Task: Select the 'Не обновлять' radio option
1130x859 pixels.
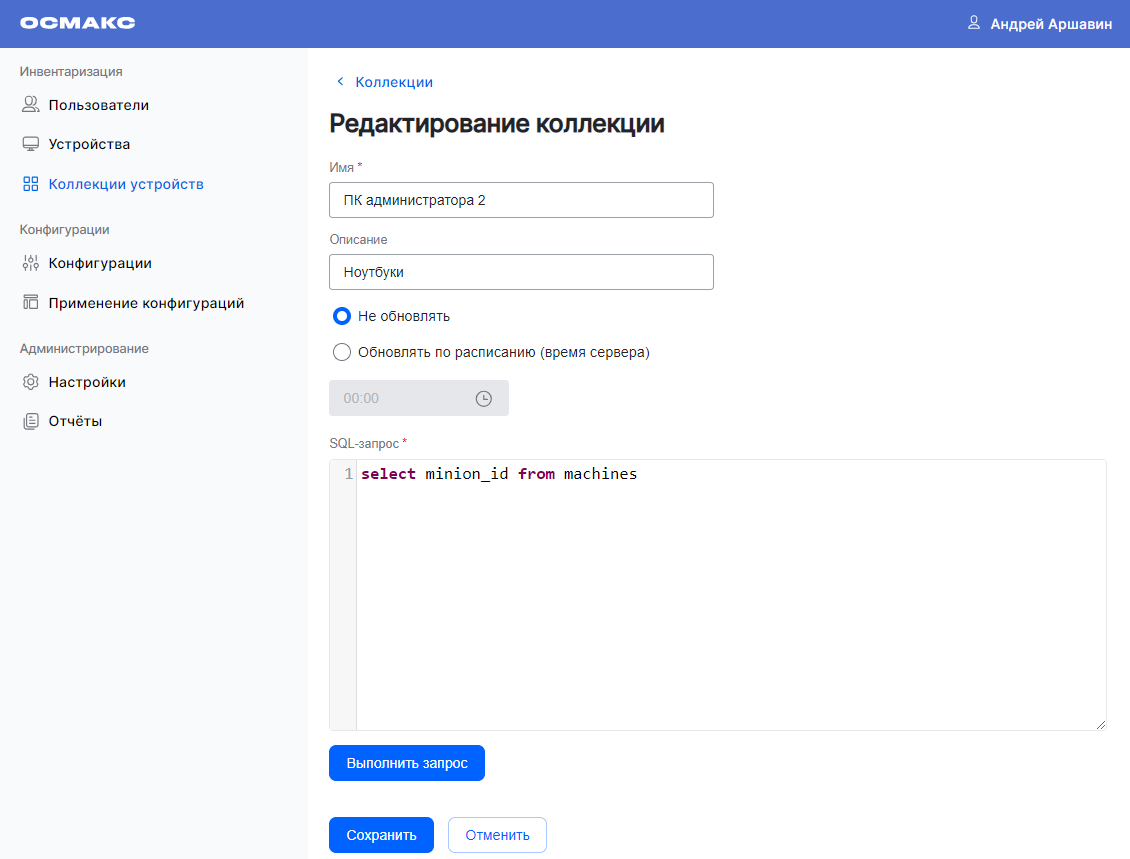Action: tap(342, 316)
